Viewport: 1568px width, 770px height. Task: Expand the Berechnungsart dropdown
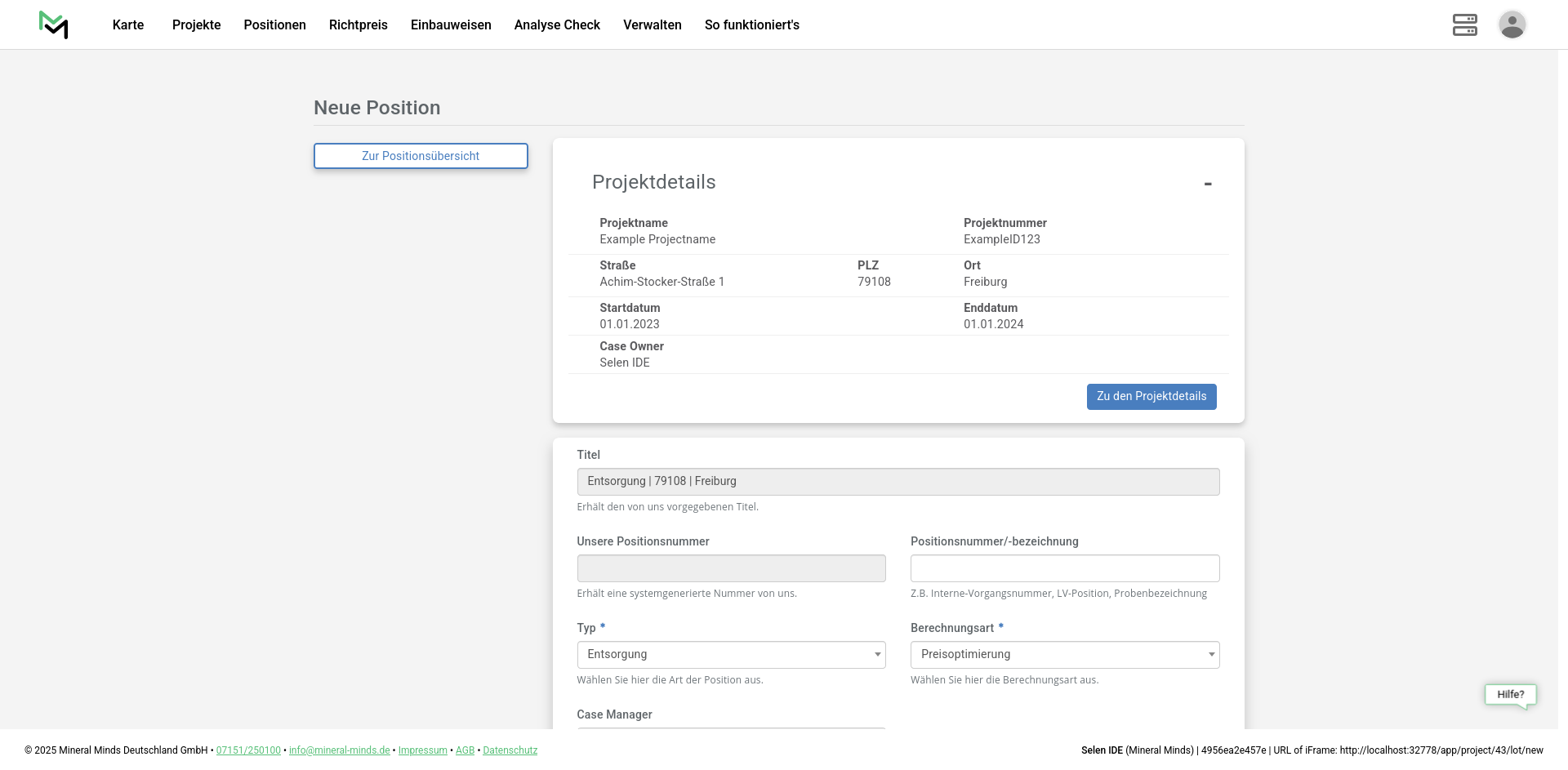pyautogui.click(x=1064, y=655)
